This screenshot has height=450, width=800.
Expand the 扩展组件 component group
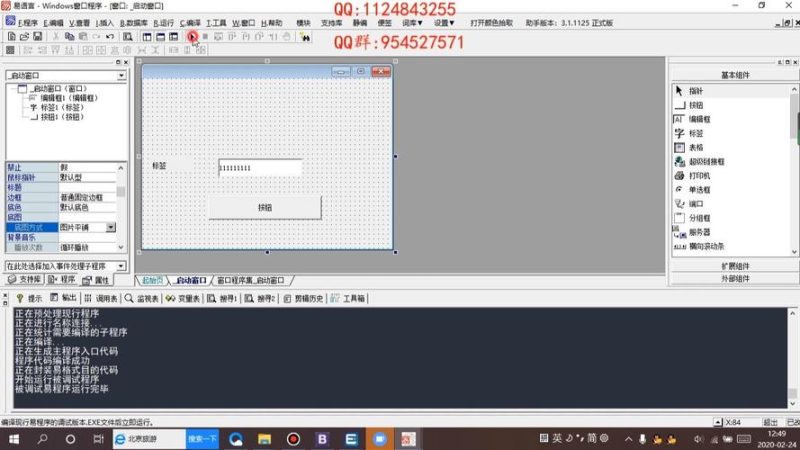click(x=735, y=266)
